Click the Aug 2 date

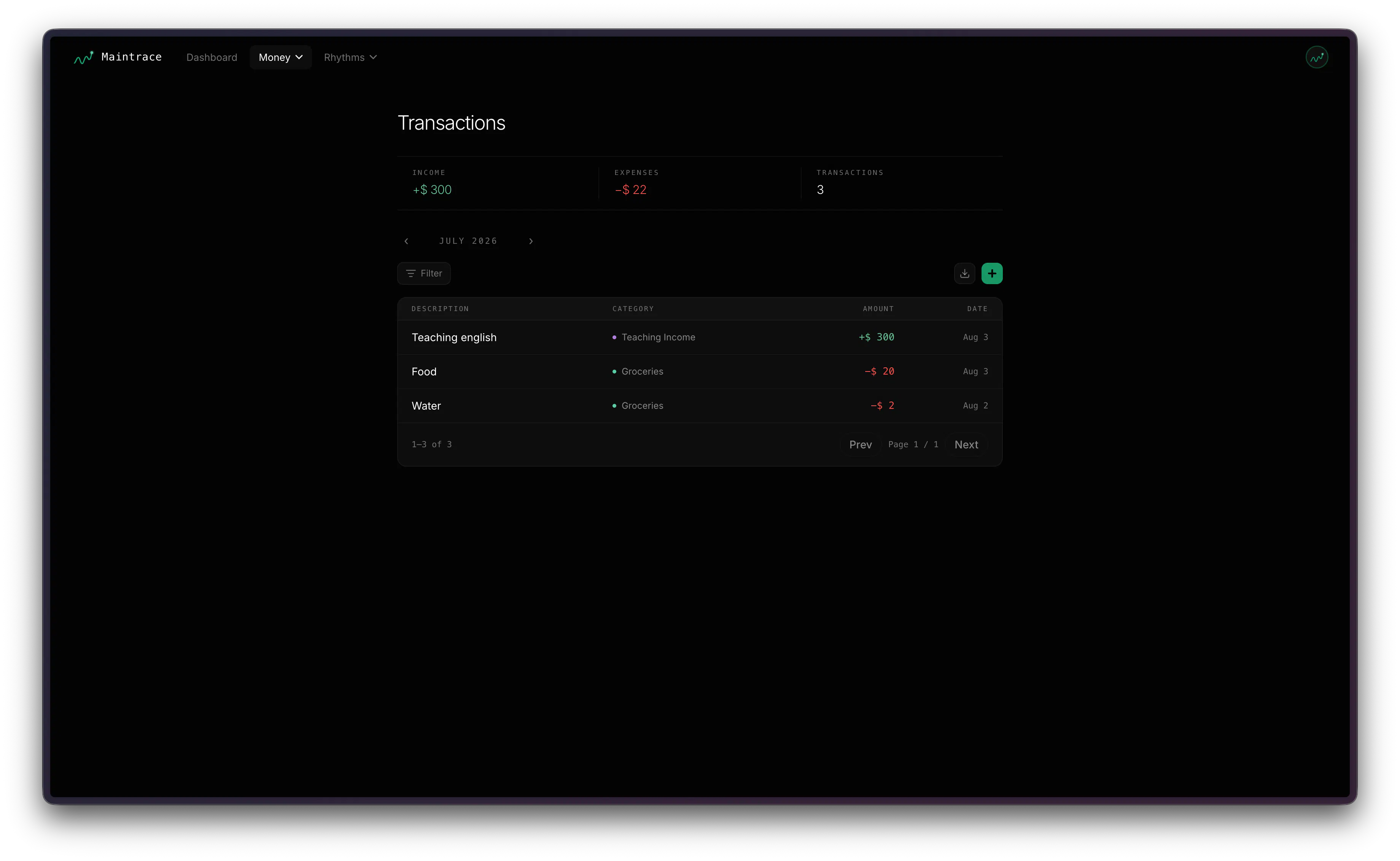pyautogui.click(x=975, y=405)
